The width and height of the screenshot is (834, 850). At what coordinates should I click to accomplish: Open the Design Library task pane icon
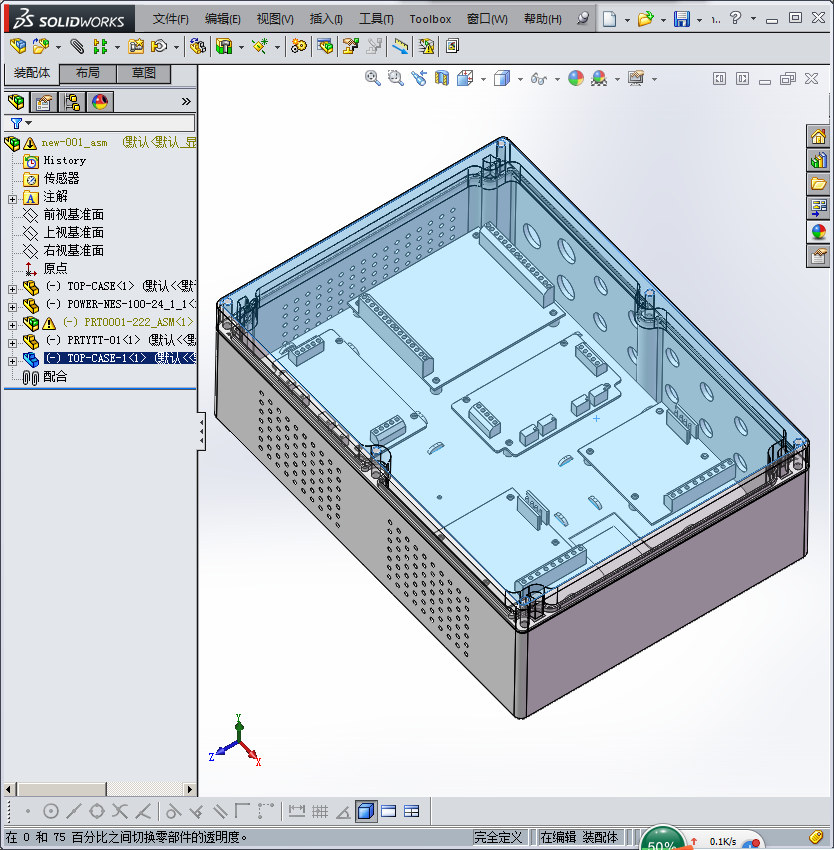818,160
